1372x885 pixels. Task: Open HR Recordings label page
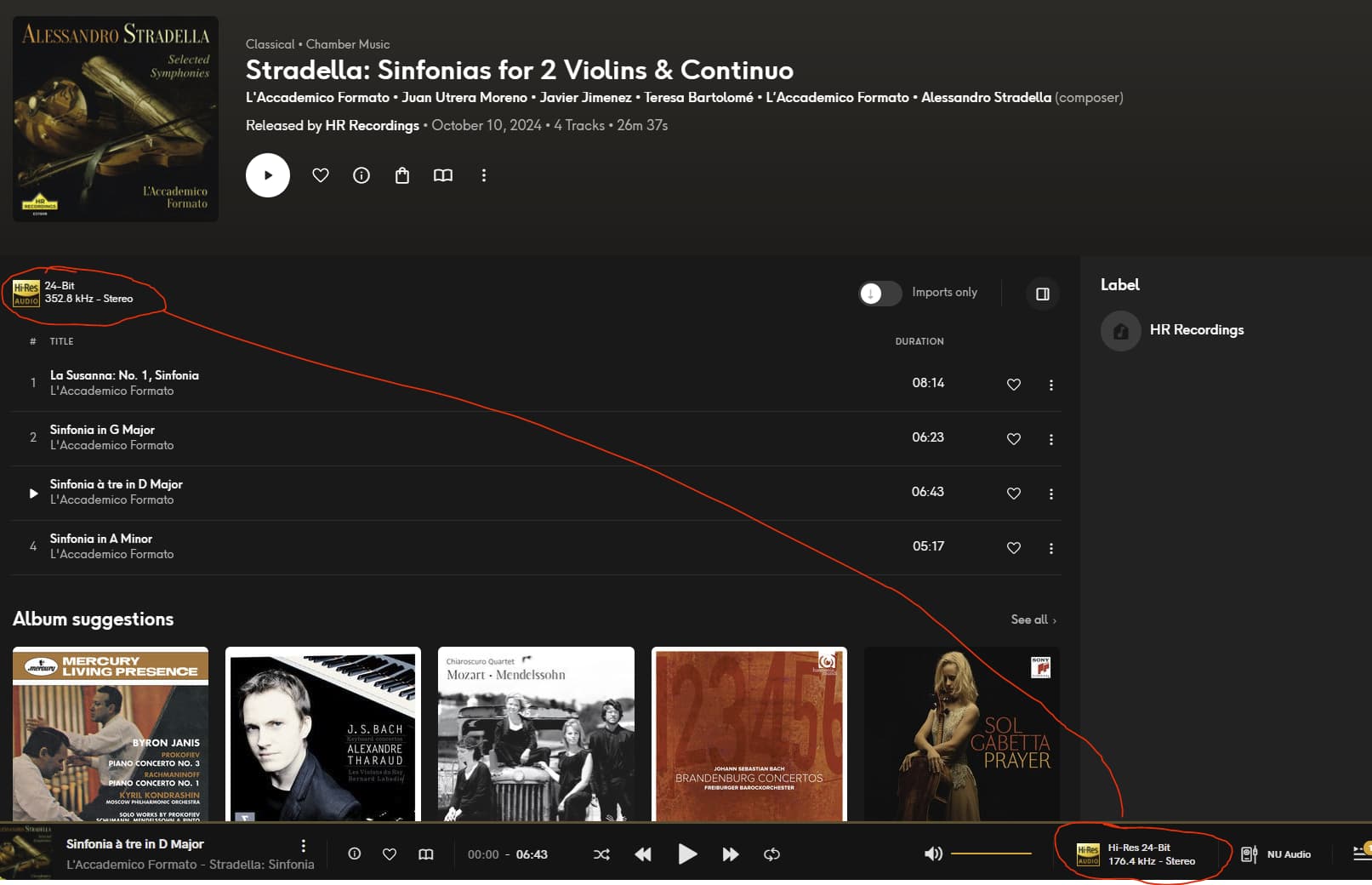[1196, 330]
